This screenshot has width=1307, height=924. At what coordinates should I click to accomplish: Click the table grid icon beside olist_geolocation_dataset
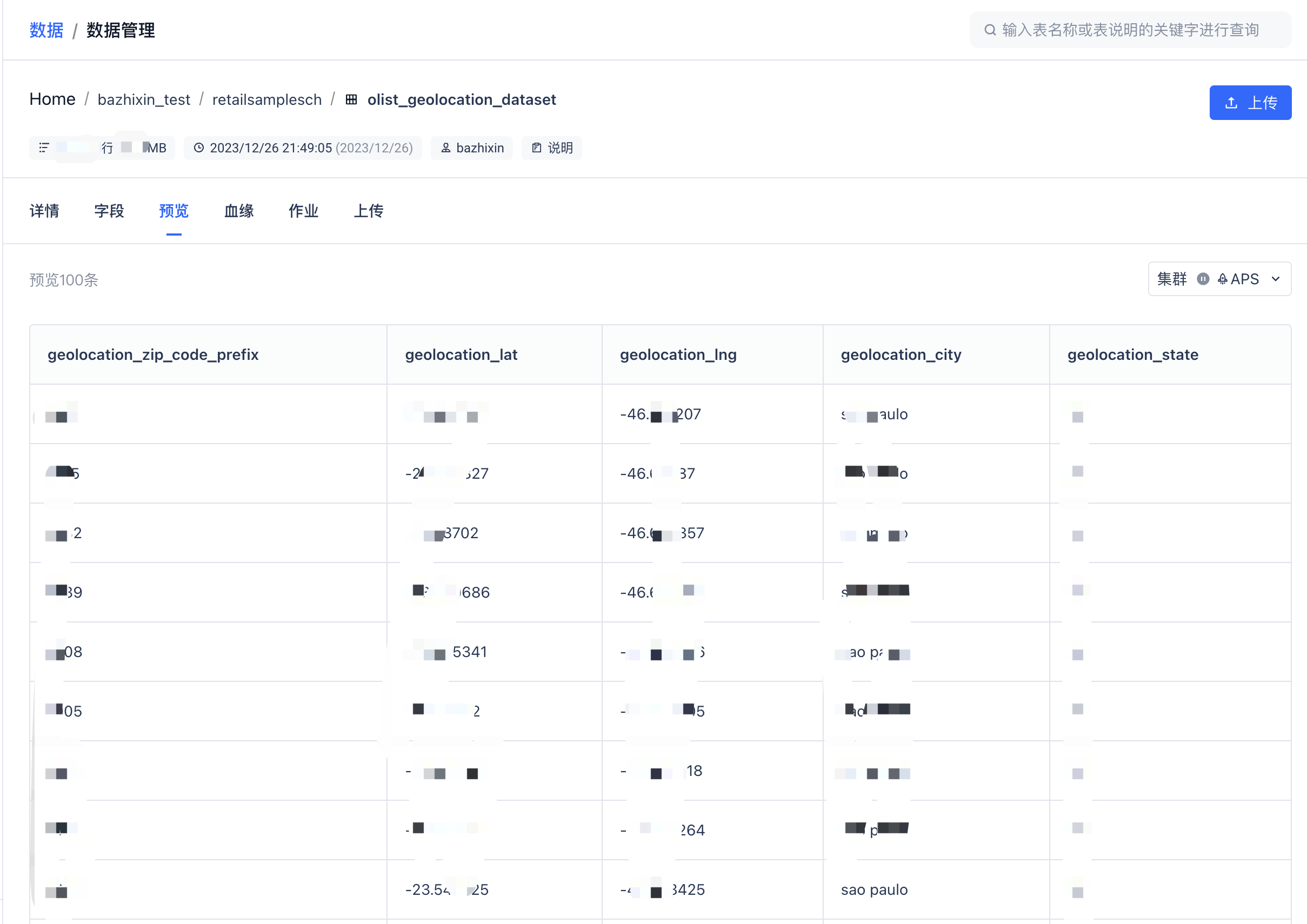point(351,99)
